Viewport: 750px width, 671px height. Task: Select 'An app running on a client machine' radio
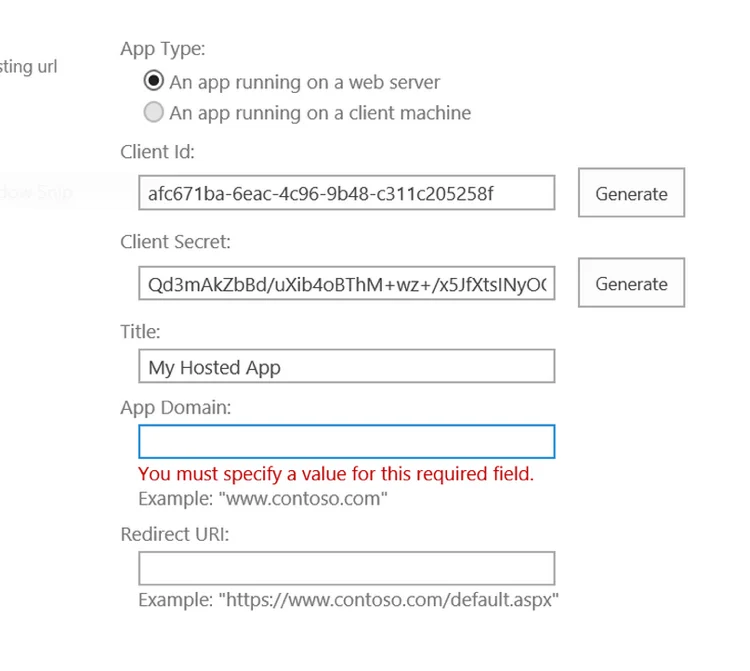tap(154, 112)
